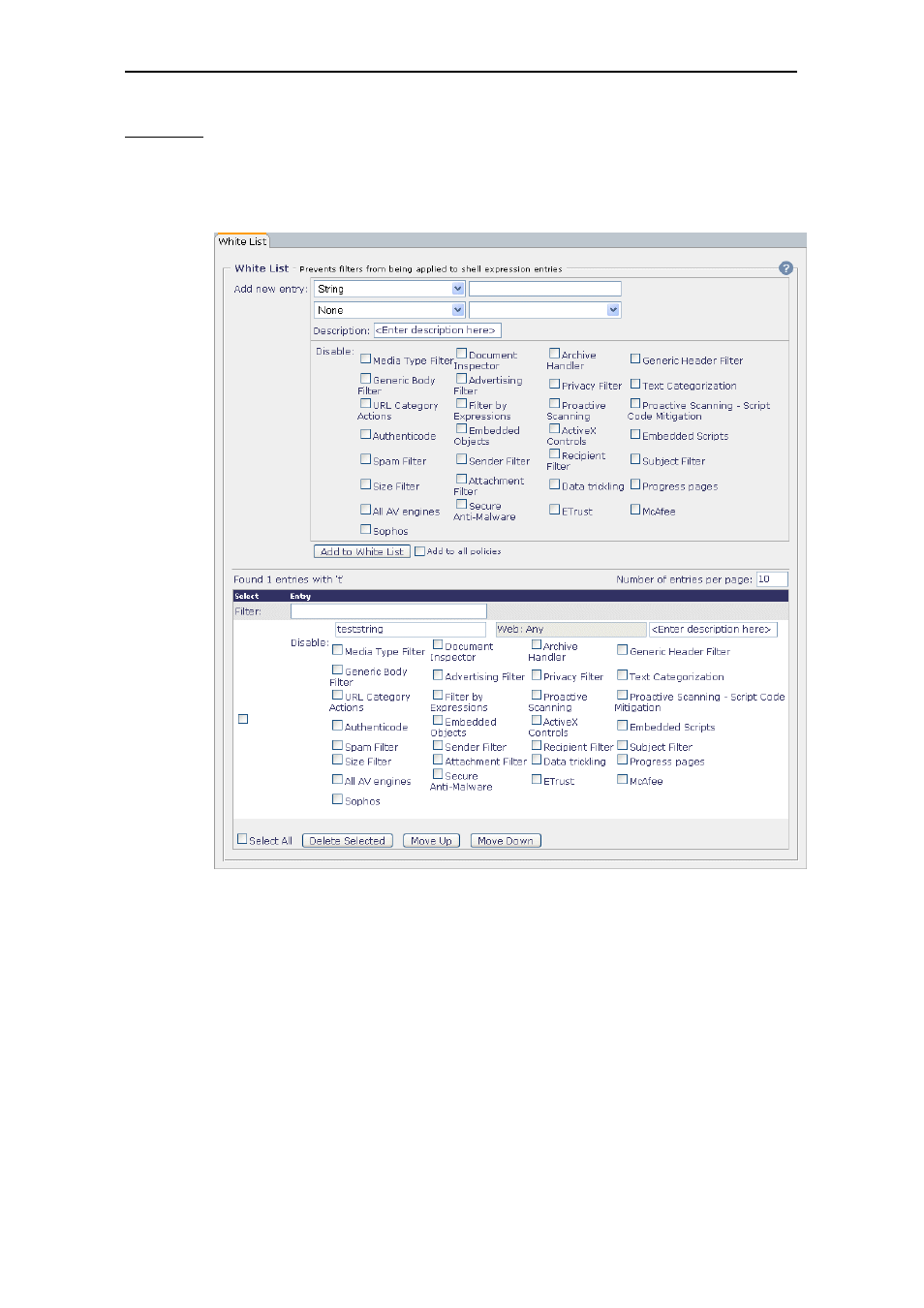Check All AV engines in new entry section
The image size is (924, 1308).
366,510
